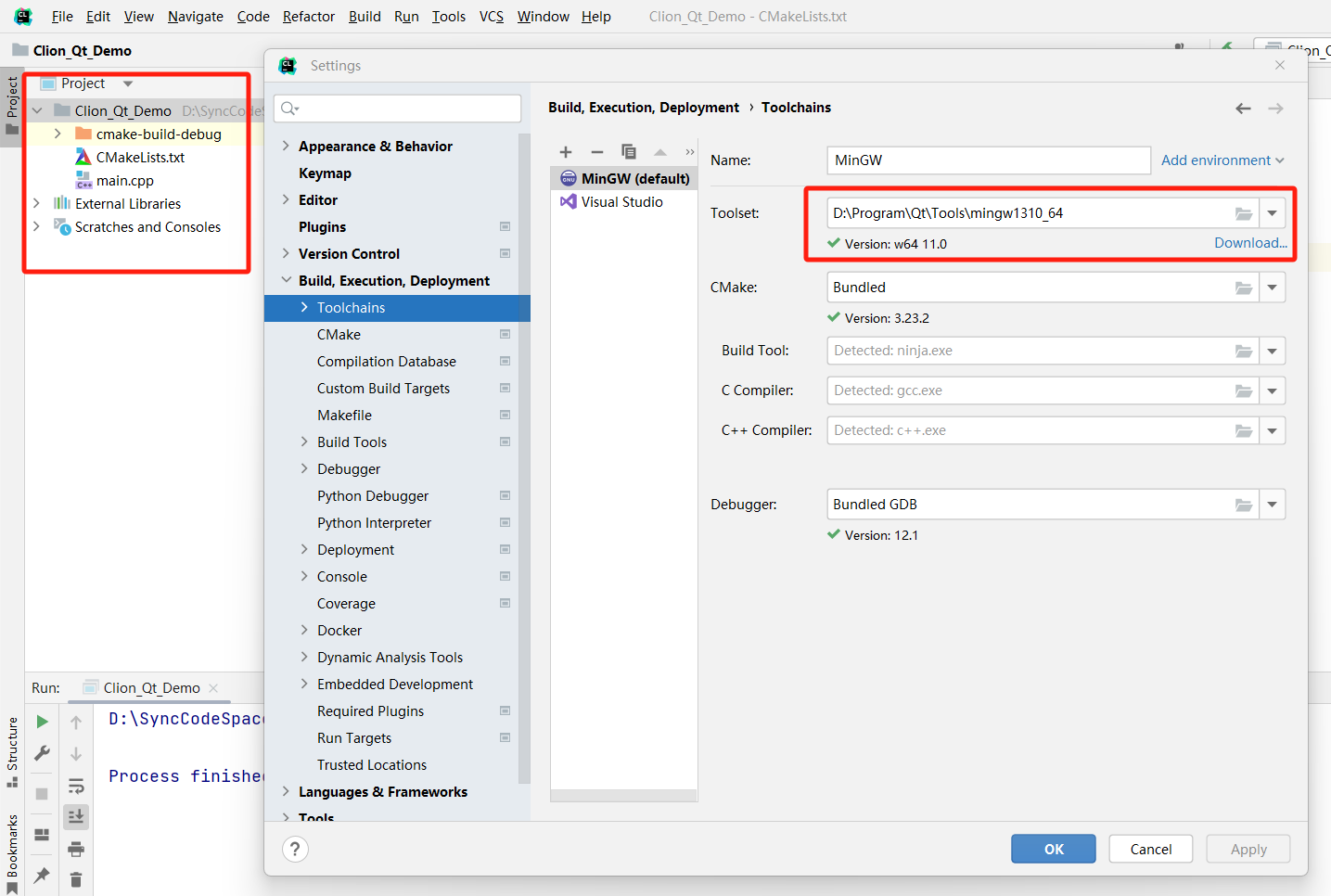Expand the Debugger settings node
This screenshot has height=896, width=1331.
304,468
